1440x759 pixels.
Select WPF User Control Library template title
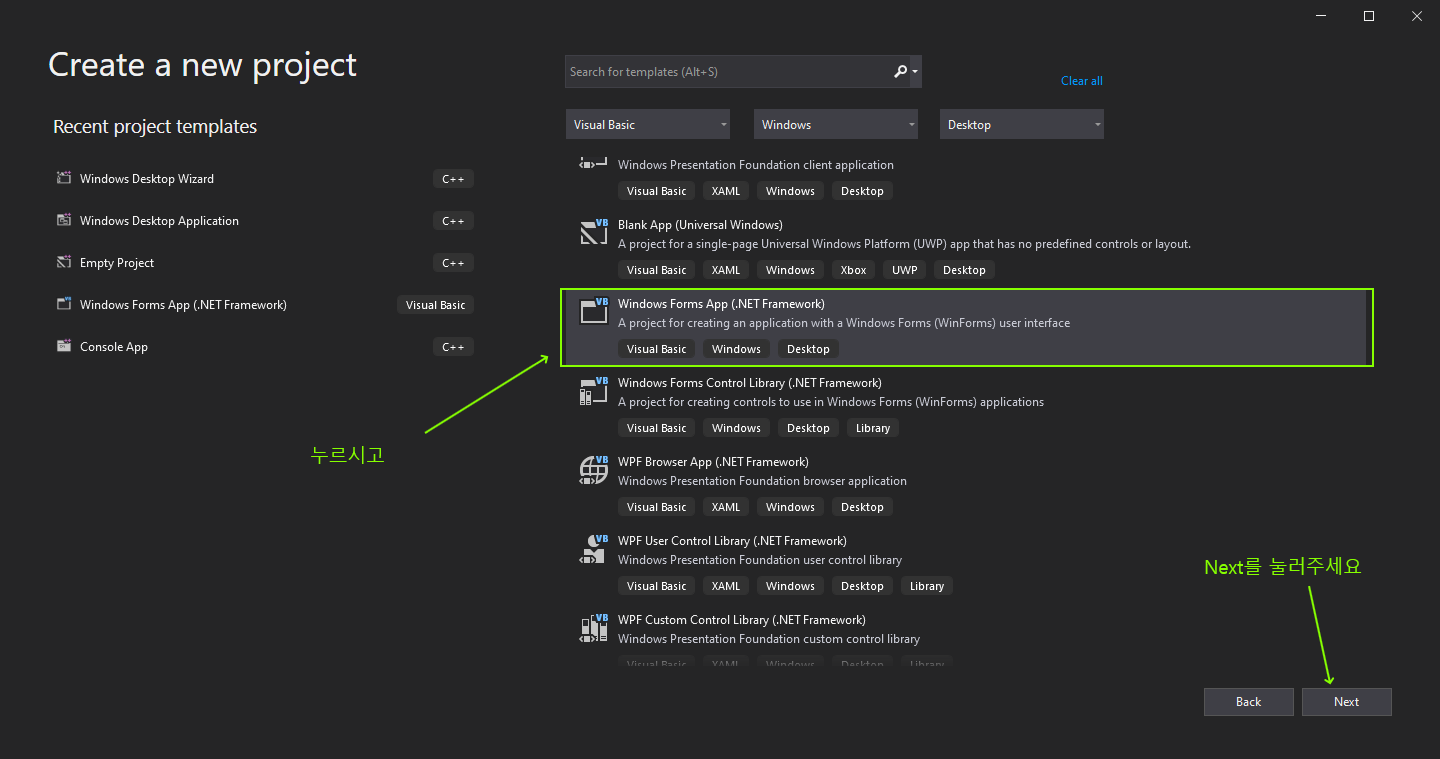click(x=732, y=541)
